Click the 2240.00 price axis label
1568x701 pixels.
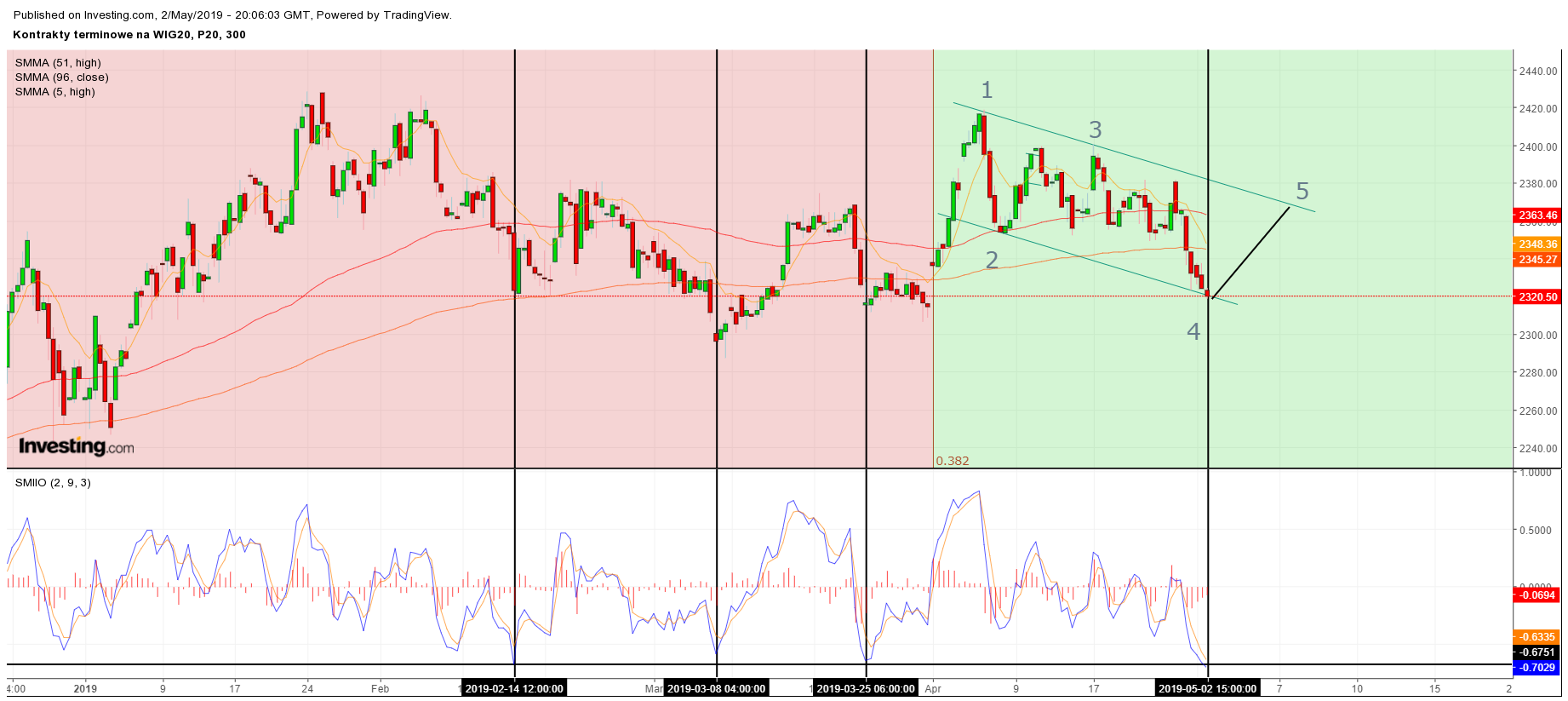pyautogui.click(x=1538, y=448)
